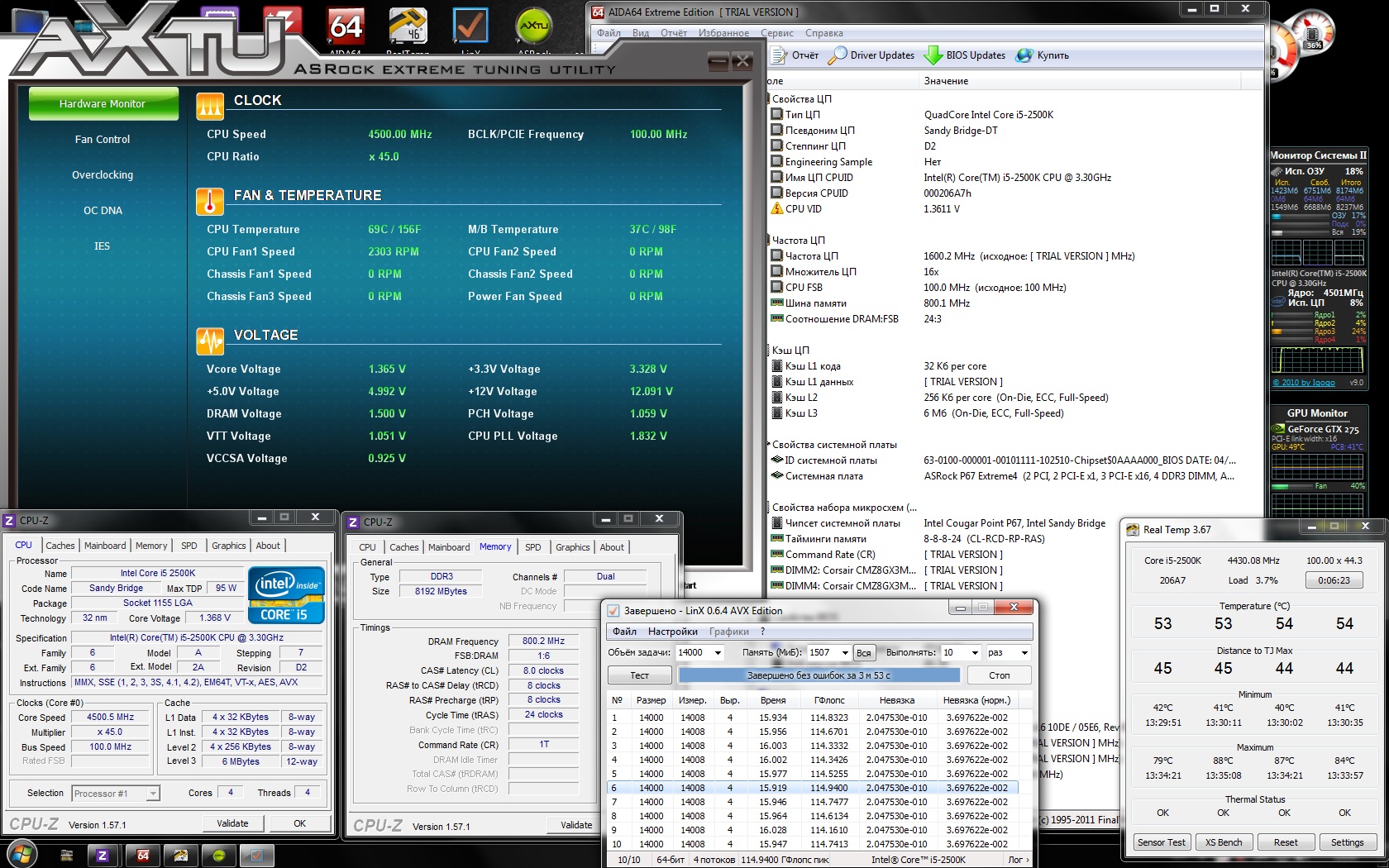Click the CPU-Z icon in the taskbar
This screenshot has width=1389, height=868.
coord(103,856)
